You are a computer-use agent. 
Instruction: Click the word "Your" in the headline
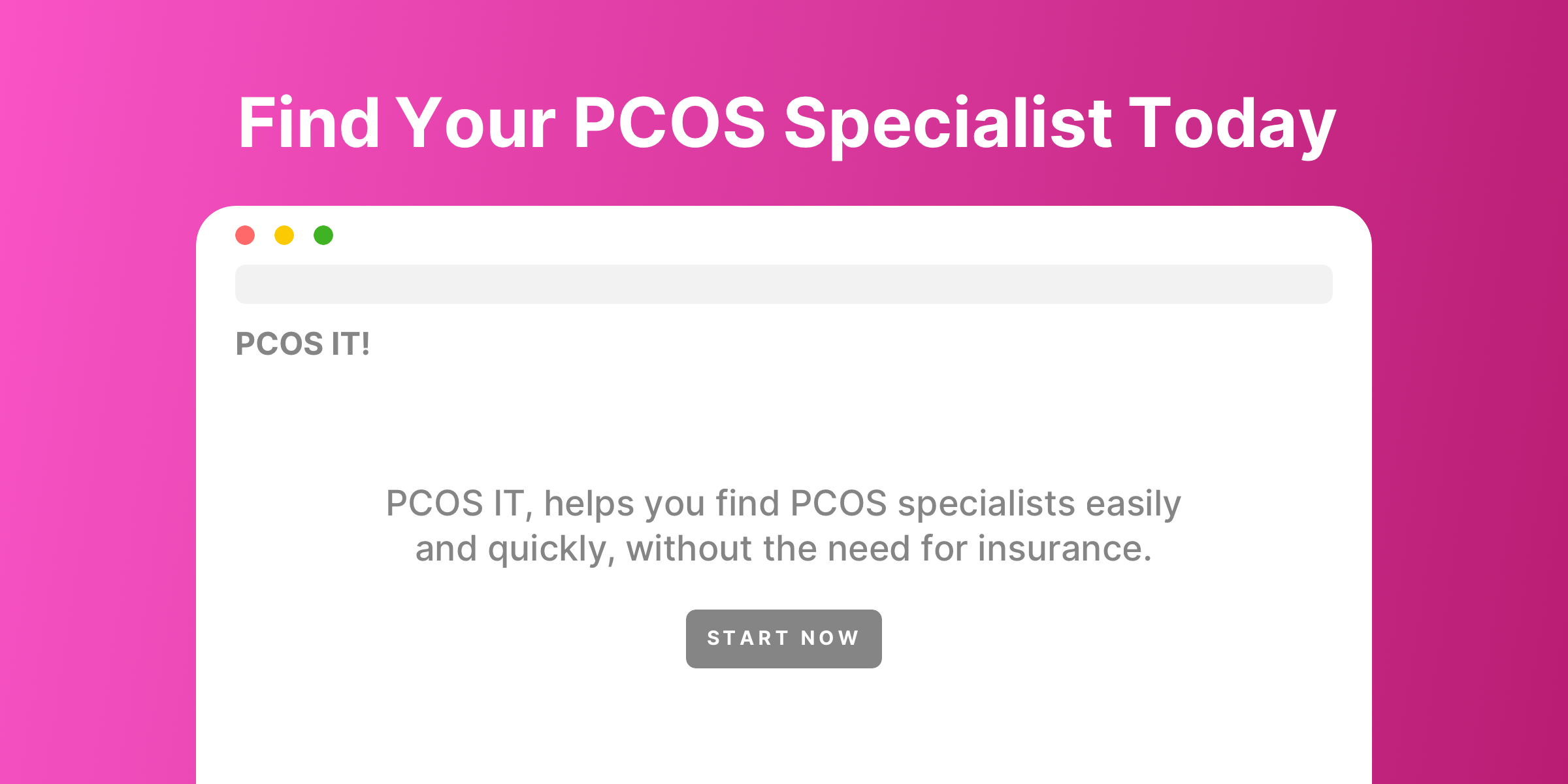pyautogui.click(x=476, y=123)
